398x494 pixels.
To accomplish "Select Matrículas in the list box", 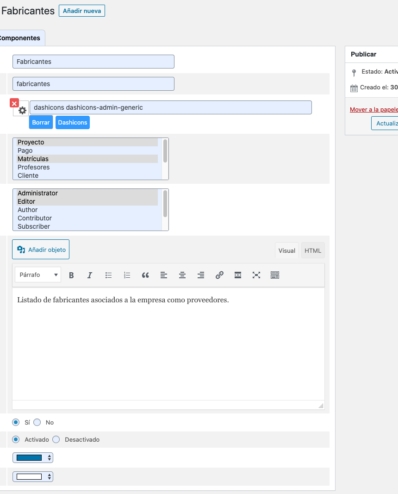I will pos(87,159).
